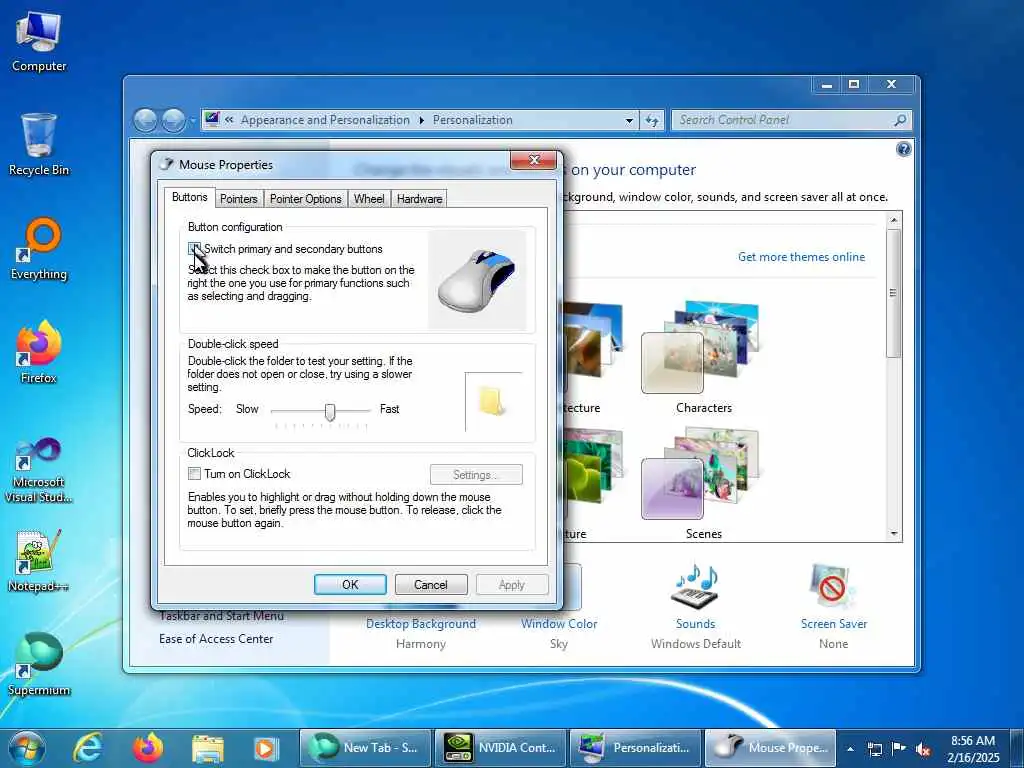Open the clock showing 8:56 AM
The image size is (1024, 768).
click(x=973, y=748)
